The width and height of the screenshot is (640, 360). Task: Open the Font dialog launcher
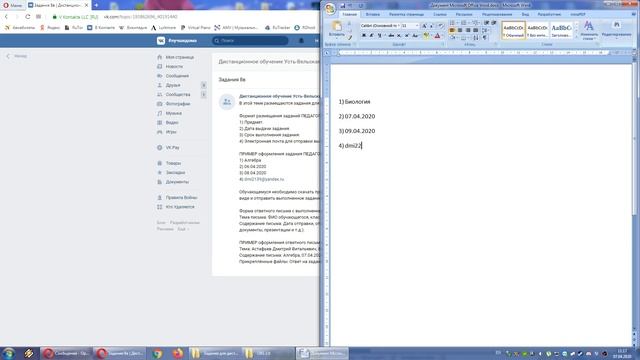tap(443, 44)
